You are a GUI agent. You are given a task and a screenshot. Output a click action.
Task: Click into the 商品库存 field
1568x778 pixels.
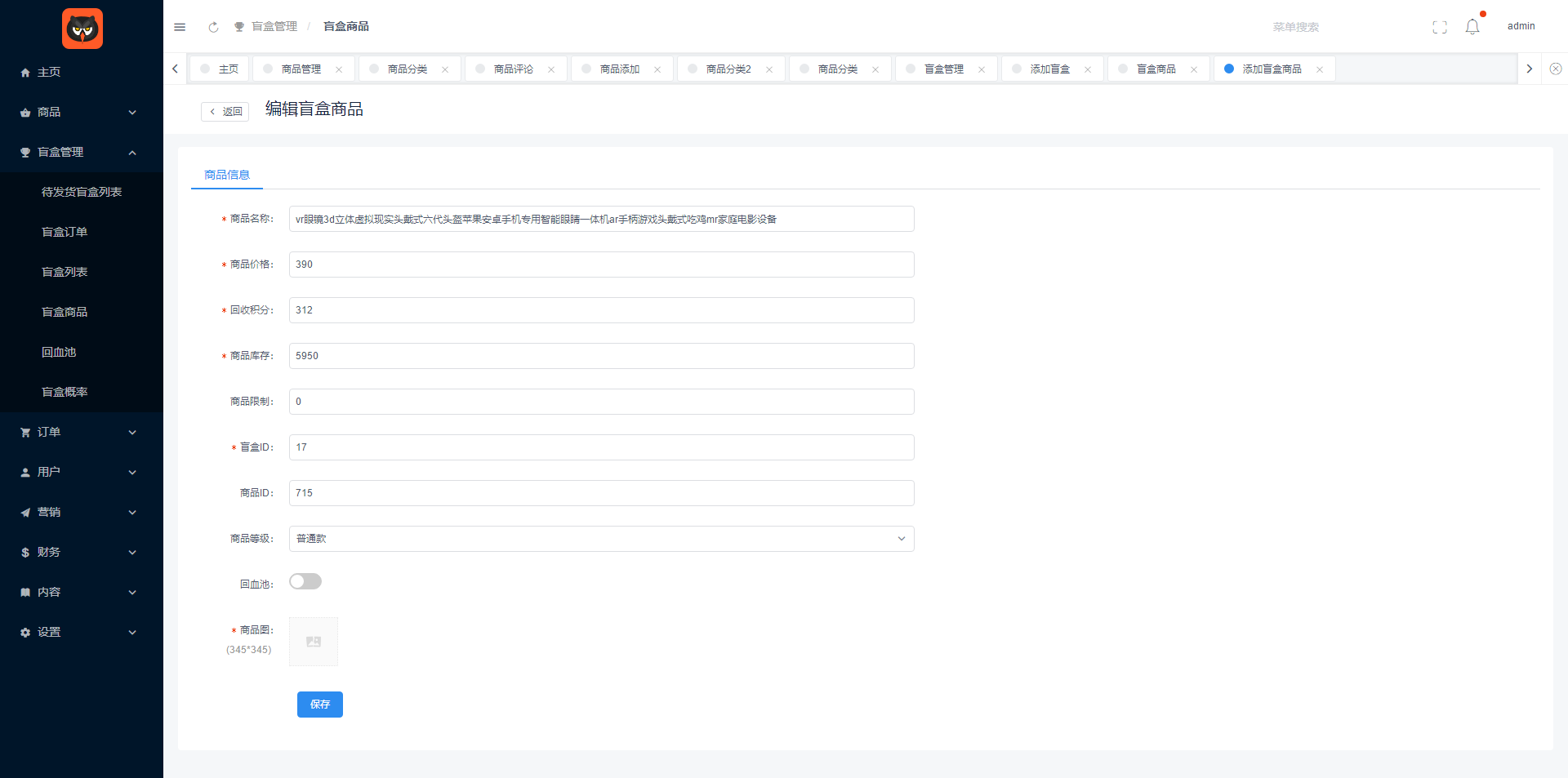pos(602,356)
